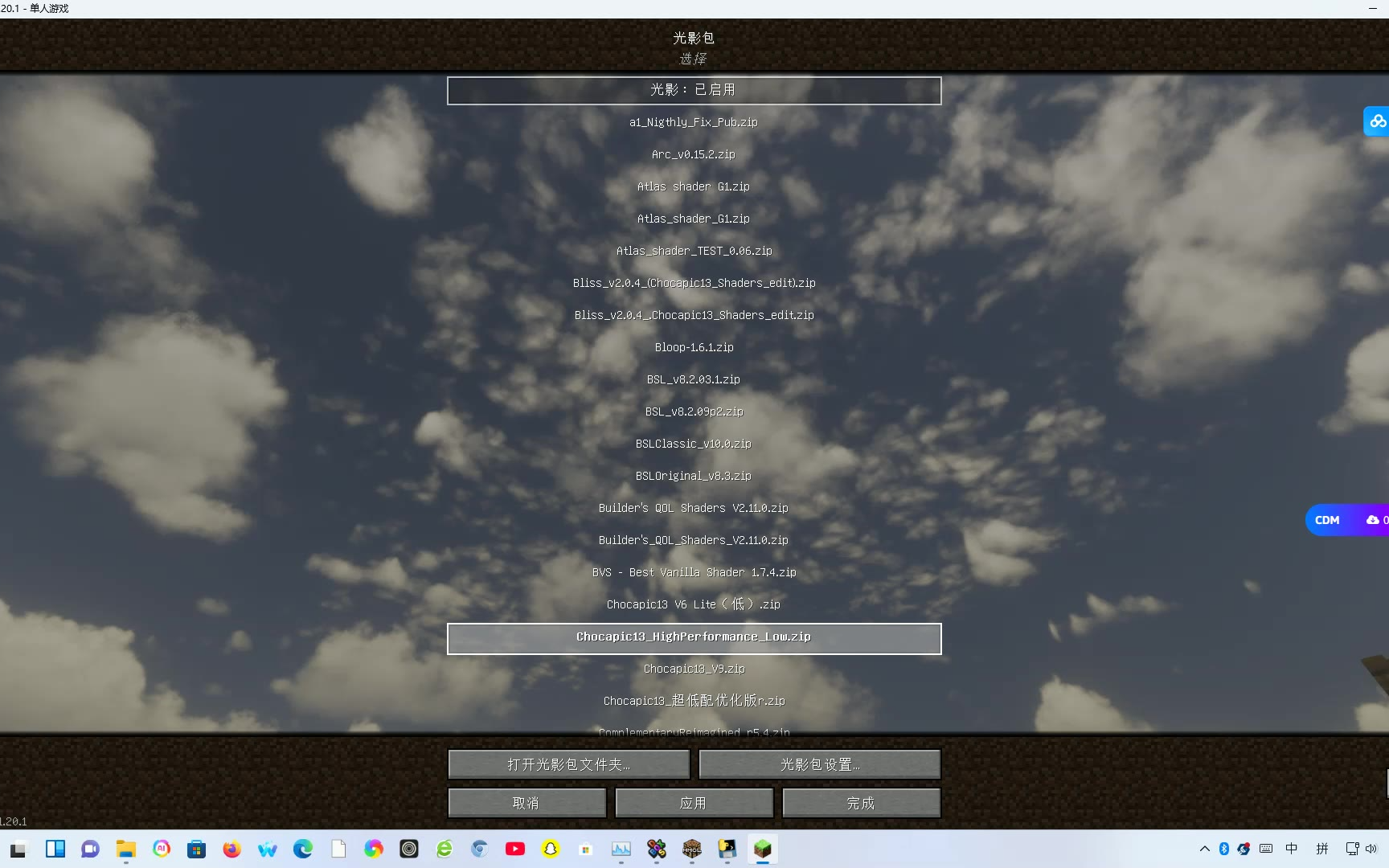Viewport: 1389px width, 868px height.
Task: Click the cloud download icon beside CDM
Action: (1373, 520)
